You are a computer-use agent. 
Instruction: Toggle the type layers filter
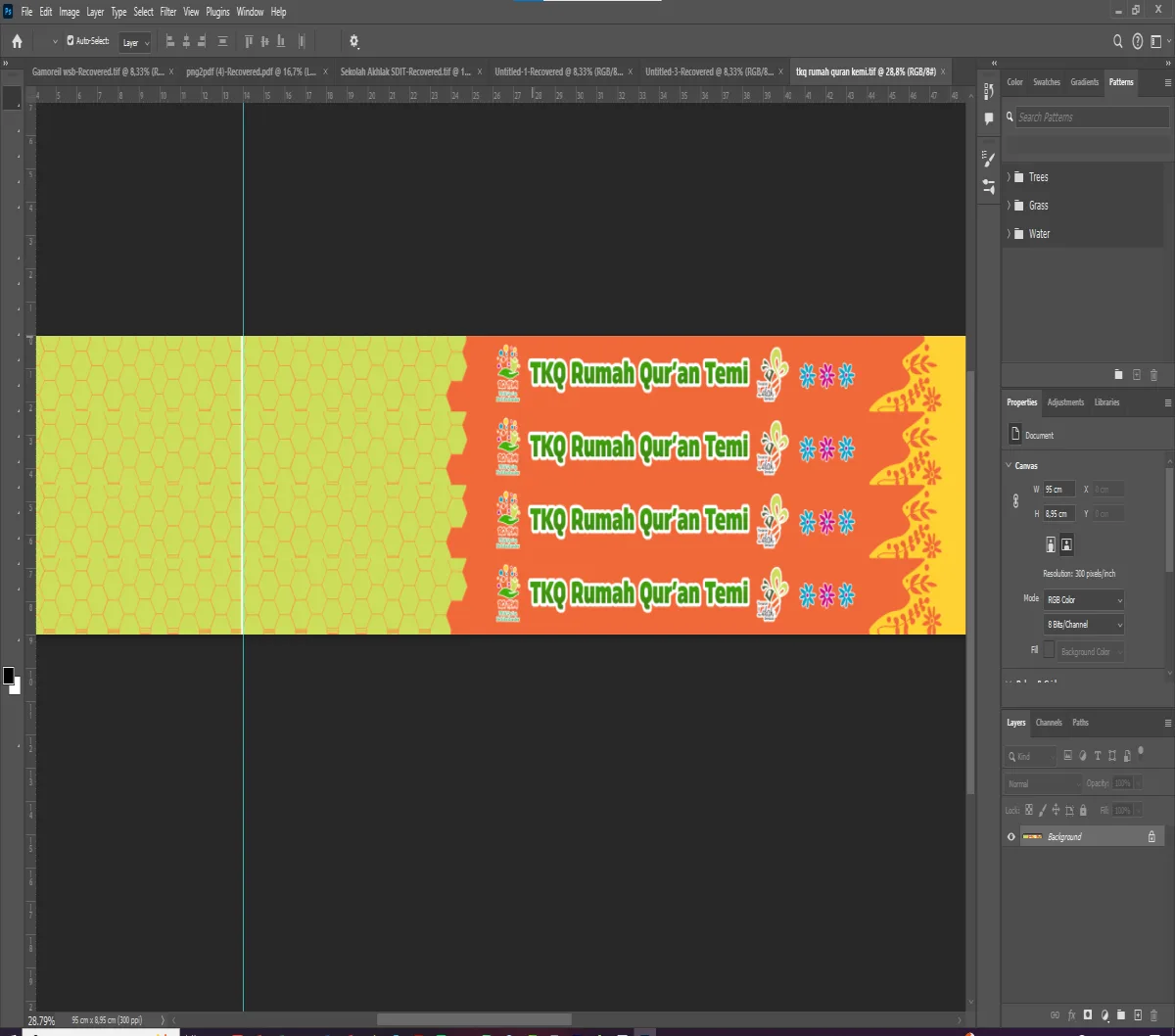click(x=1098, y=756)
